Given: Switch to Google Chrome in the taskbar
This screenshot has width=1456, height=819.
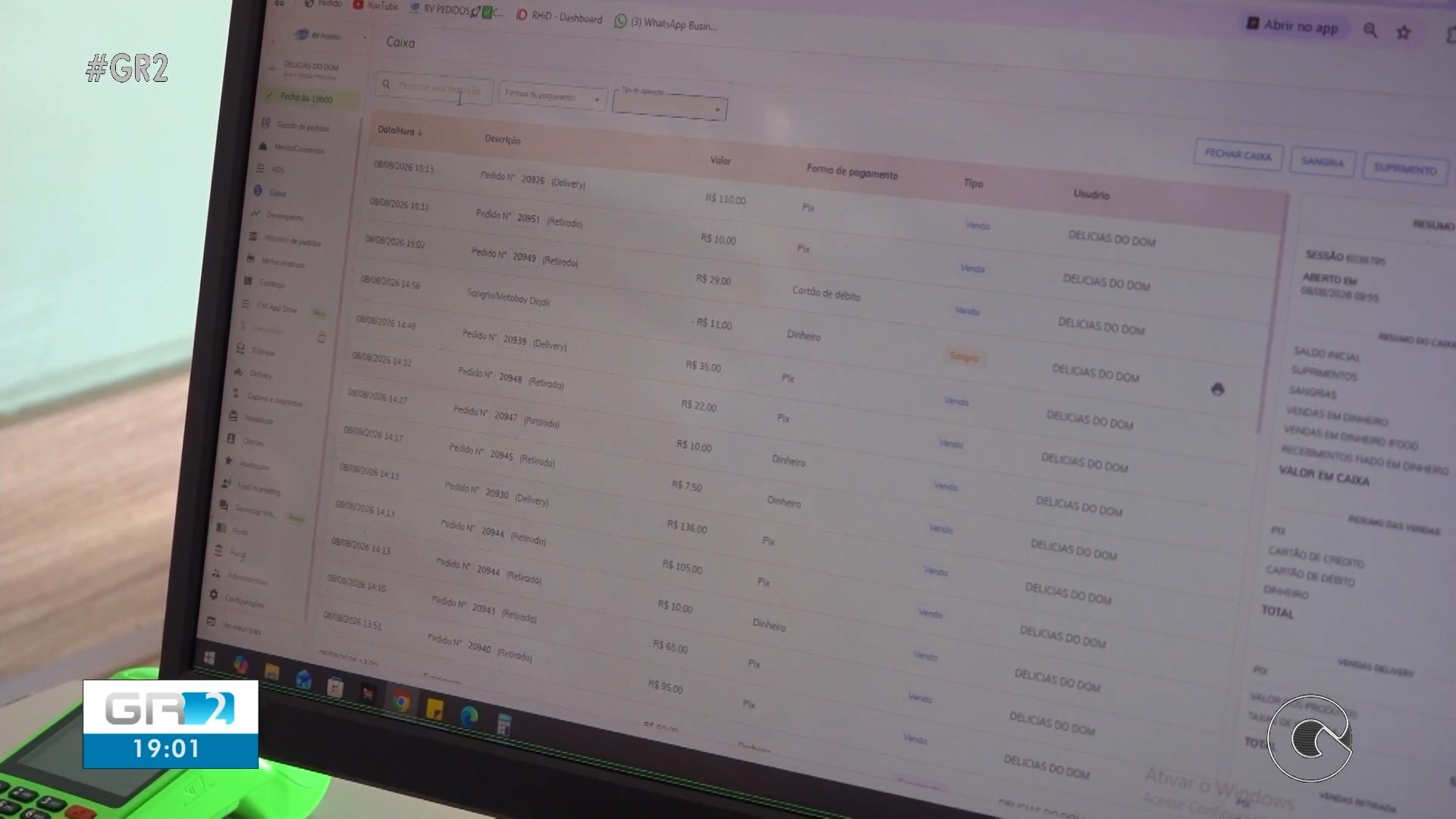Looking at the screenshot, I should pyautogui.click(x=401, y=703).
